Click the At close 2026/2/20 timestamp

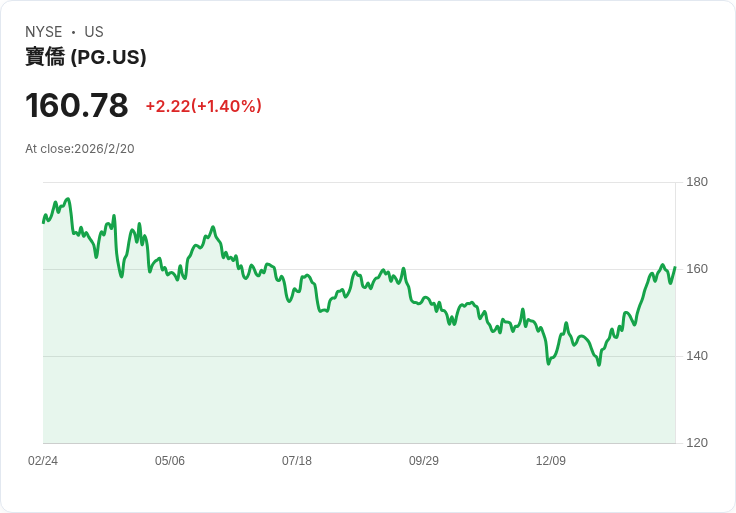pos(80,149)
